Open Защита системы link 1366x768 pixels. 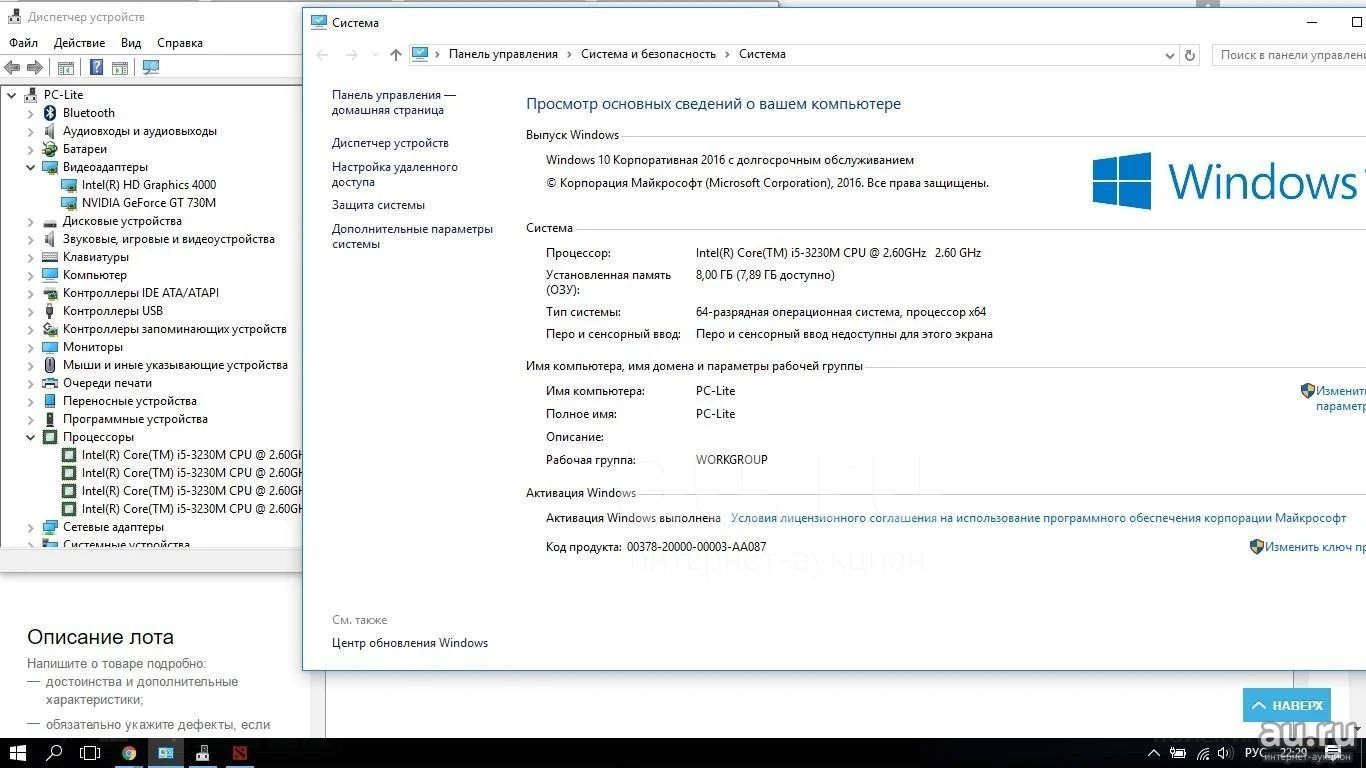tap(378, 205)
